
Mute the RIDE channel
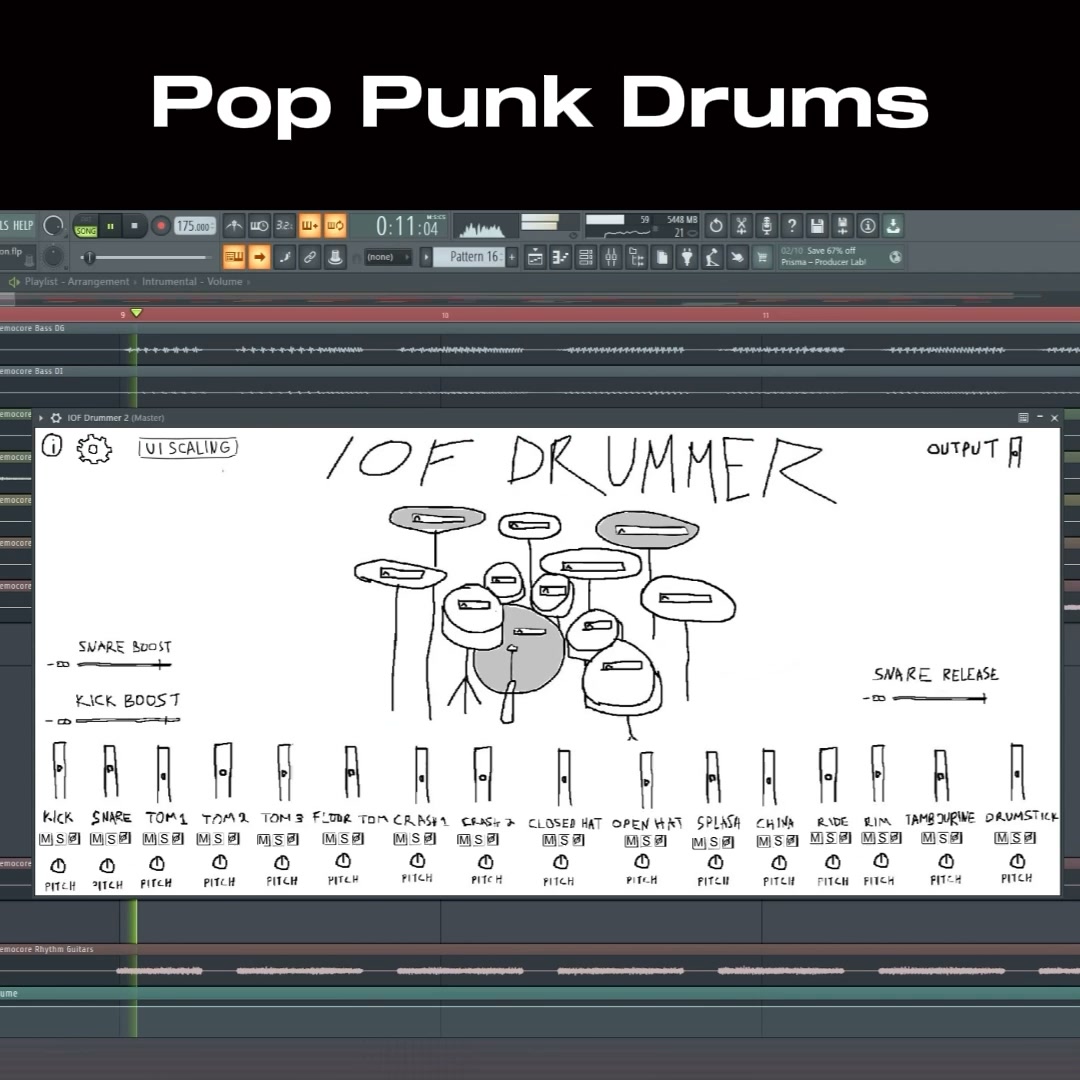click(817, 838)
